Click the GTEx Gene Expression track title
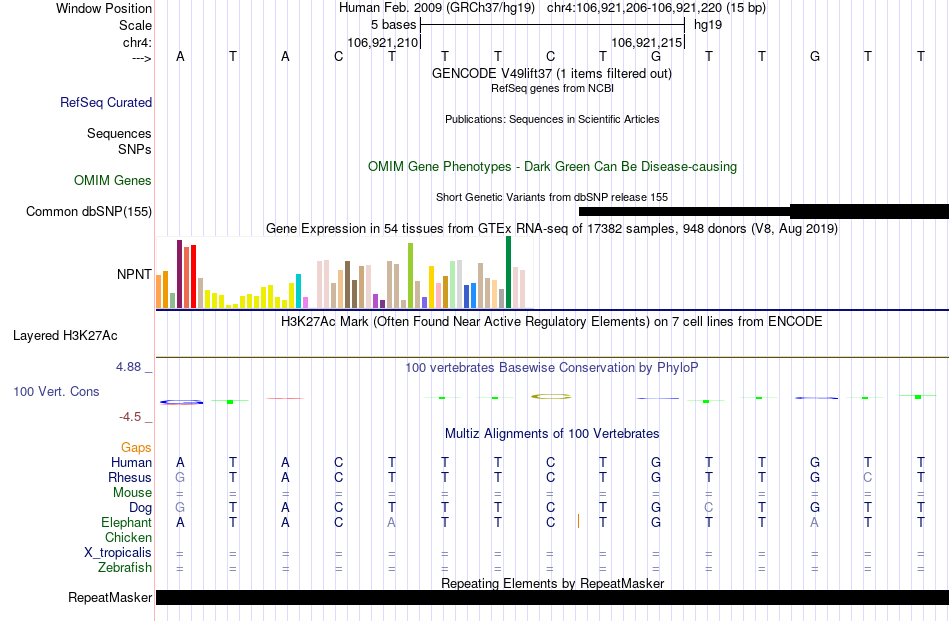Viewport: 950px width, 621px height. tap(552, 228)
